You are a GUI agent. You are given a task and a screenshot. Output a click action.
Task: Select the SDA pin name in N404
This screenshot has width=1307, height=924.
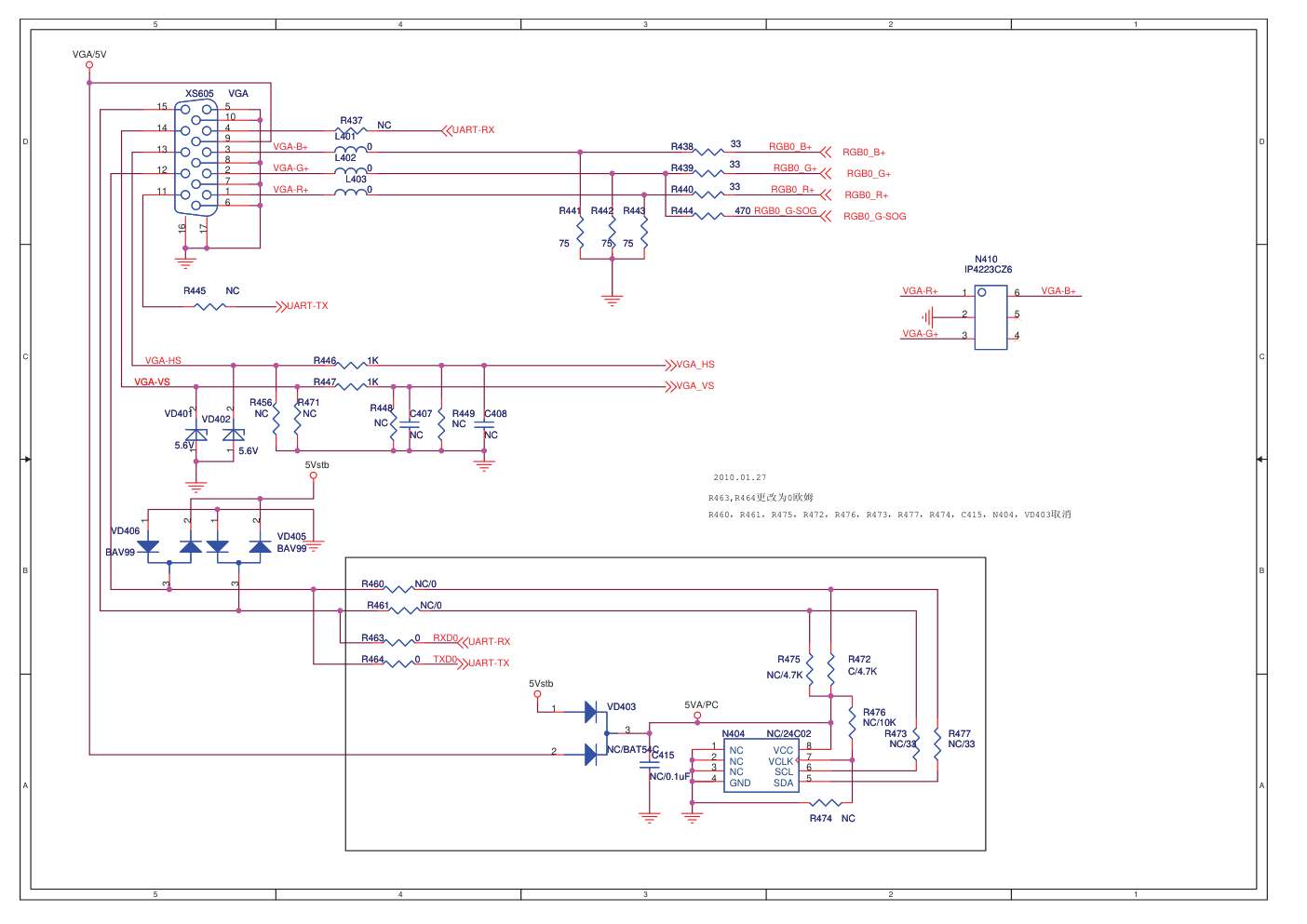coord(784,783)
